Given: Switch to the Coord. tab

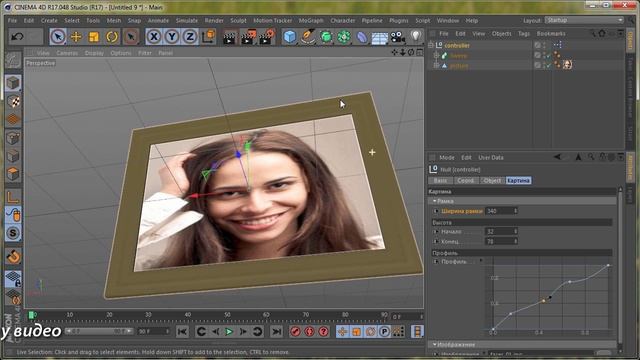Looking at the screenshot, I should (466, 180).
